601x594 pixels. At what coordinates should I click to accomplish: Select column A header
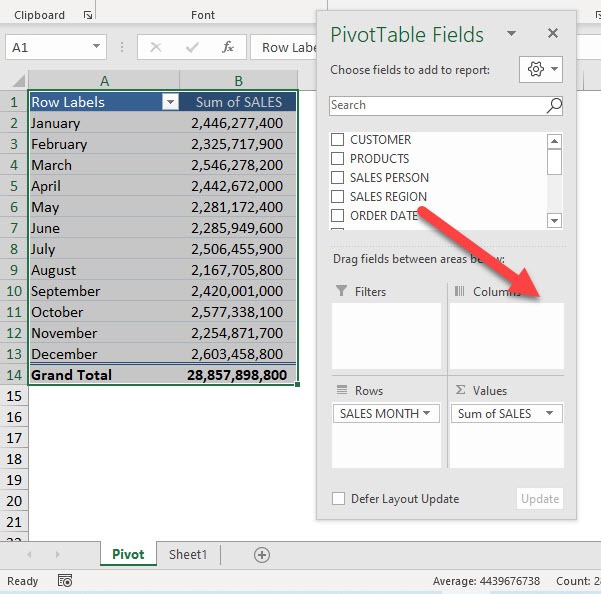point(104,80)
